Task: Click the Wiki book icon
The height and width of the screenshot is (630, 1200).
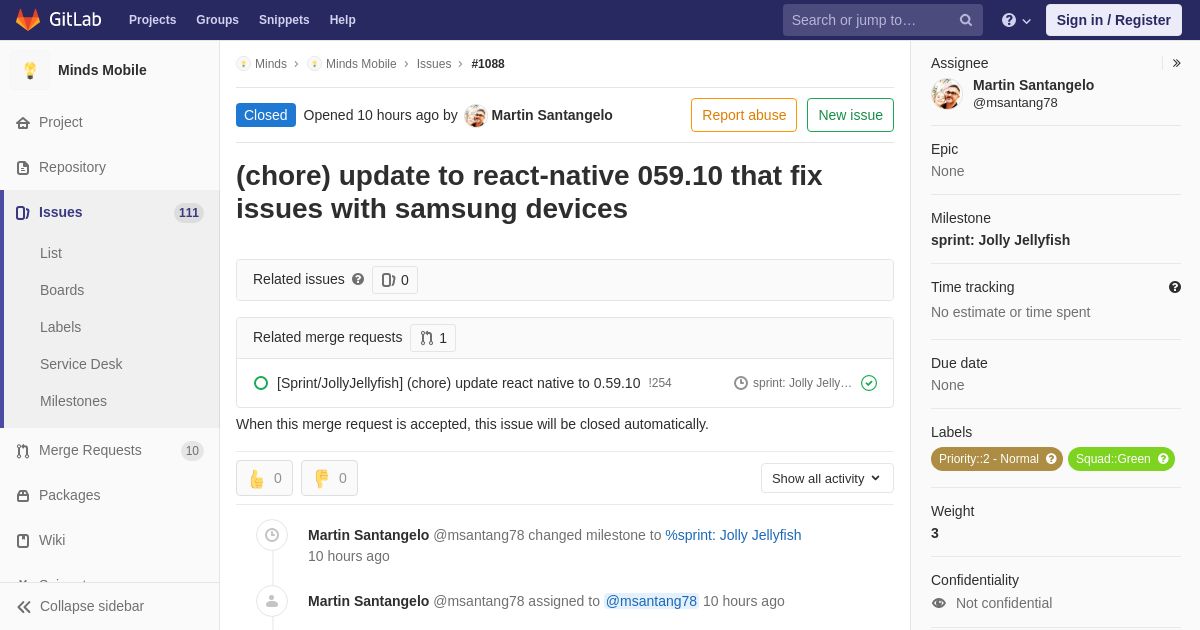Action: 23,541
